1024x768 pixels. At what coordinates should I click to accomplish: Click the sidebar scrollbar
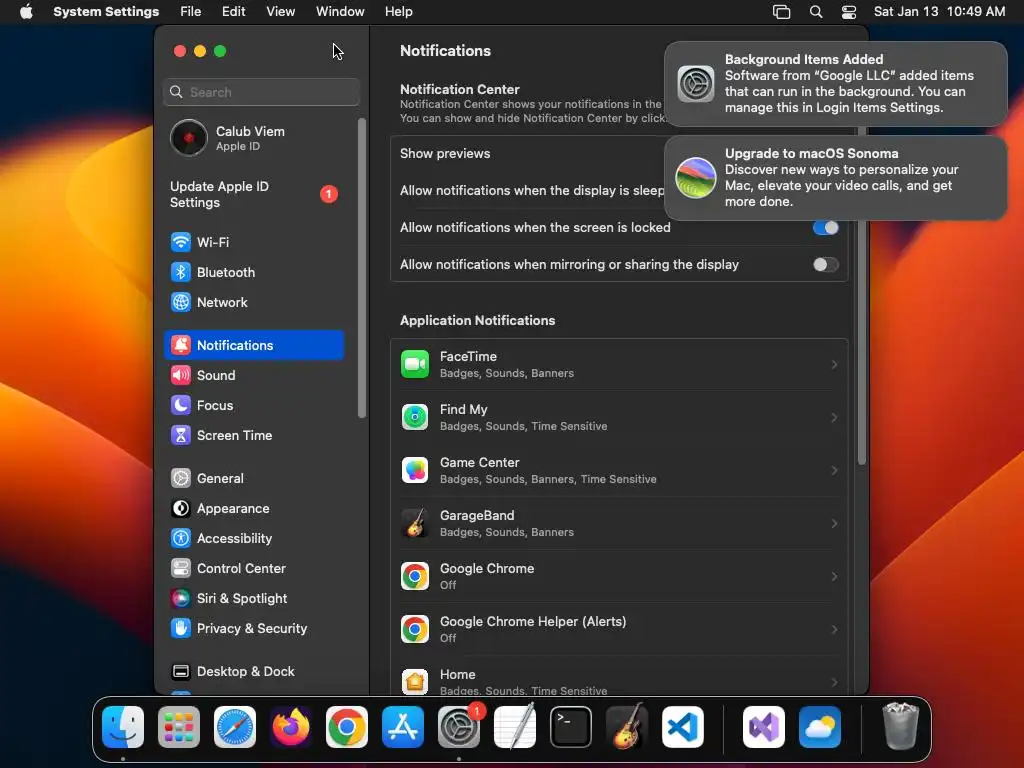(x=362, y=268)
